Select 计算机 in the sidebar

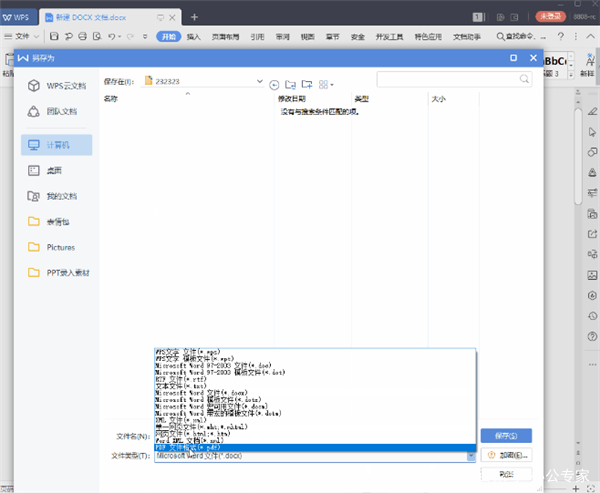[x=57, y=145]
